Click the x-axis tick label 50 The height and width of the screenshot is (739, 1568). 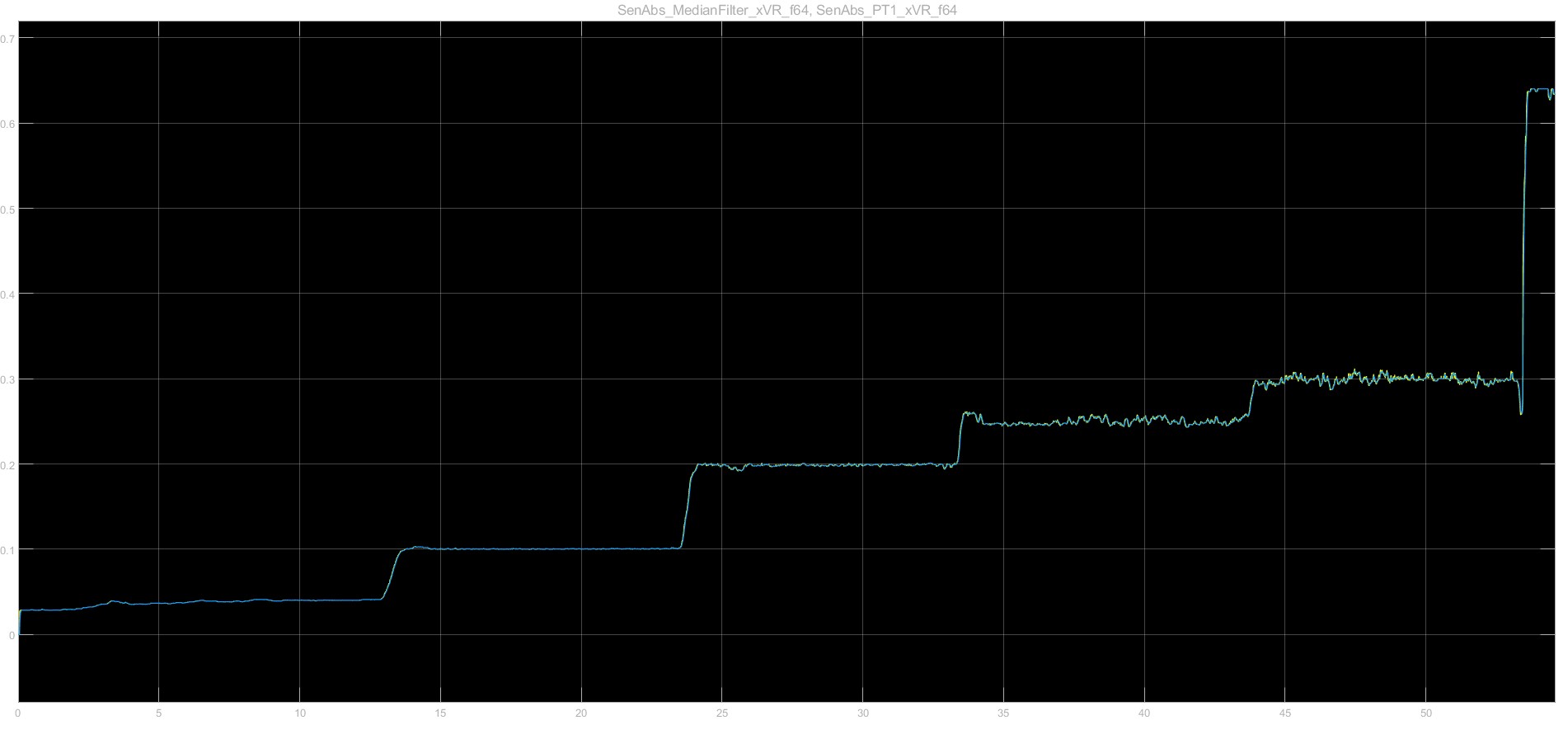pyautogui.click(x=1426, y=713)
